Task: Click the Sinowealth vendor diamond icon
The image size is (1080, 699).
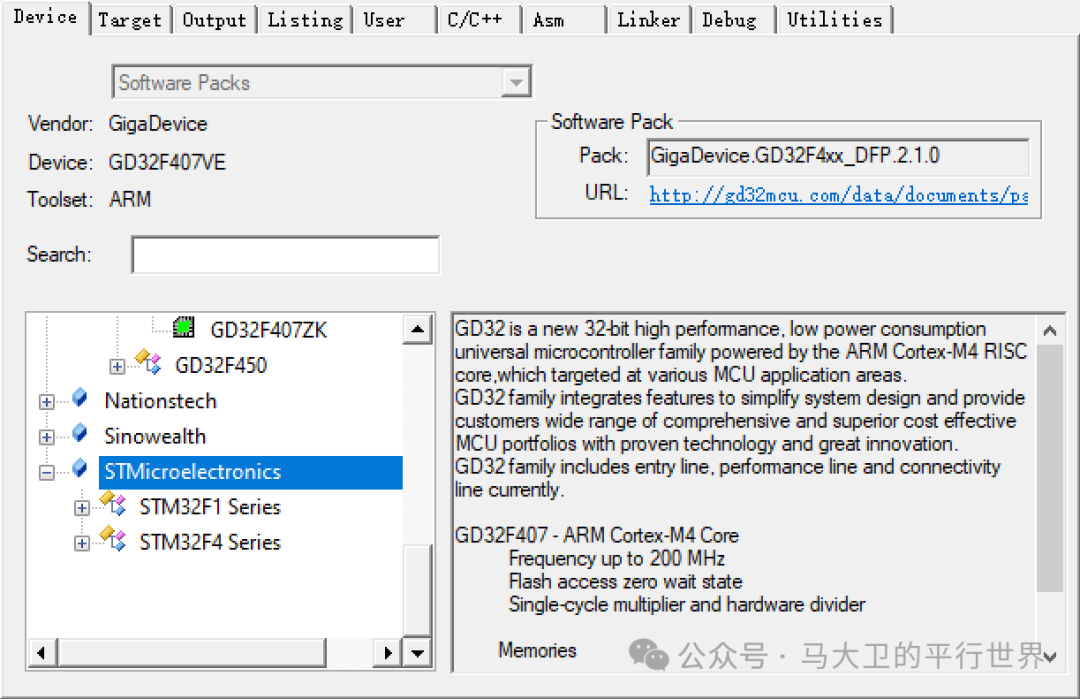Action: click(79, 435)
